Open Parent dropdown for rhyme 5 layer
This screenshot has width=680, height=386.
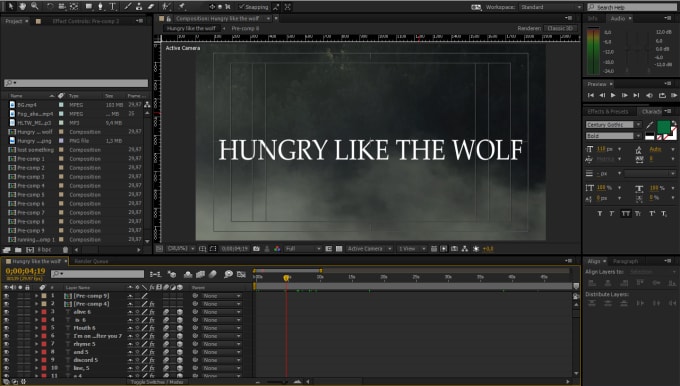pos(221,344)
